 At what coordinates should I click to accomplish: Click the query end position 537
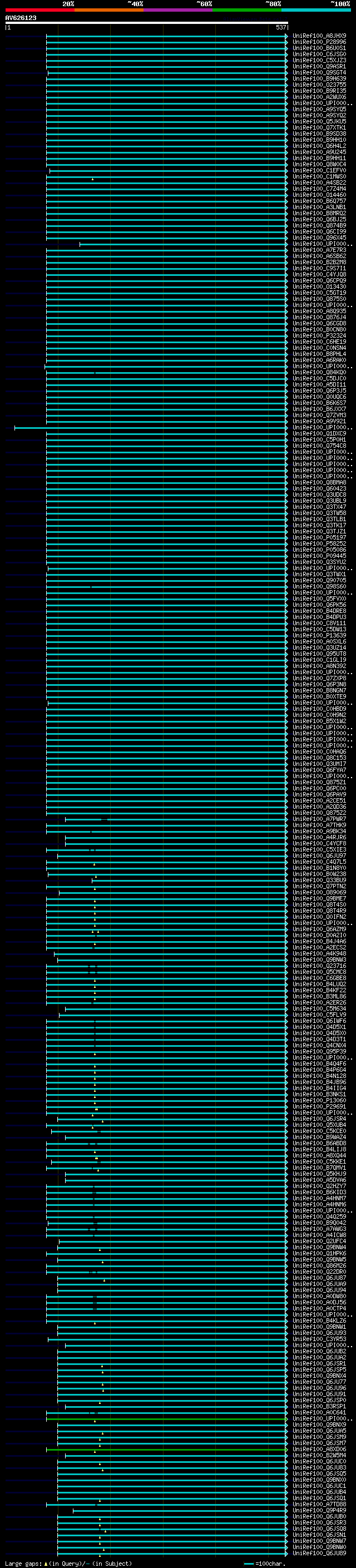tap(280, 27)
